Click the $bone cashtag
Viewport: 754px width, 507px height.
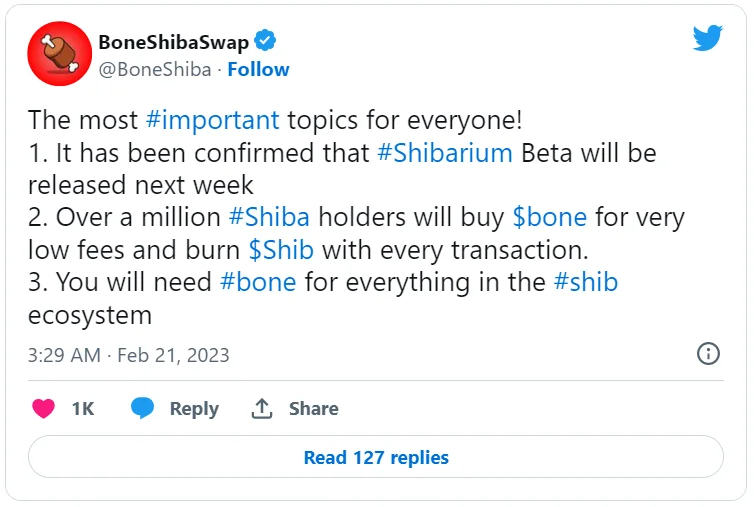pos(550,217)
